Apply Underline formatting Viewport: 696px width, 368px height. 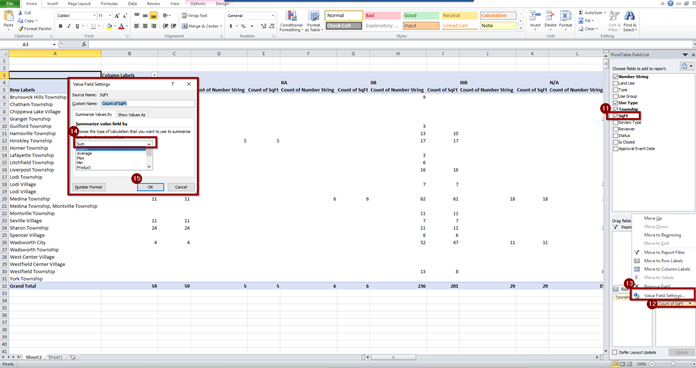77,26
